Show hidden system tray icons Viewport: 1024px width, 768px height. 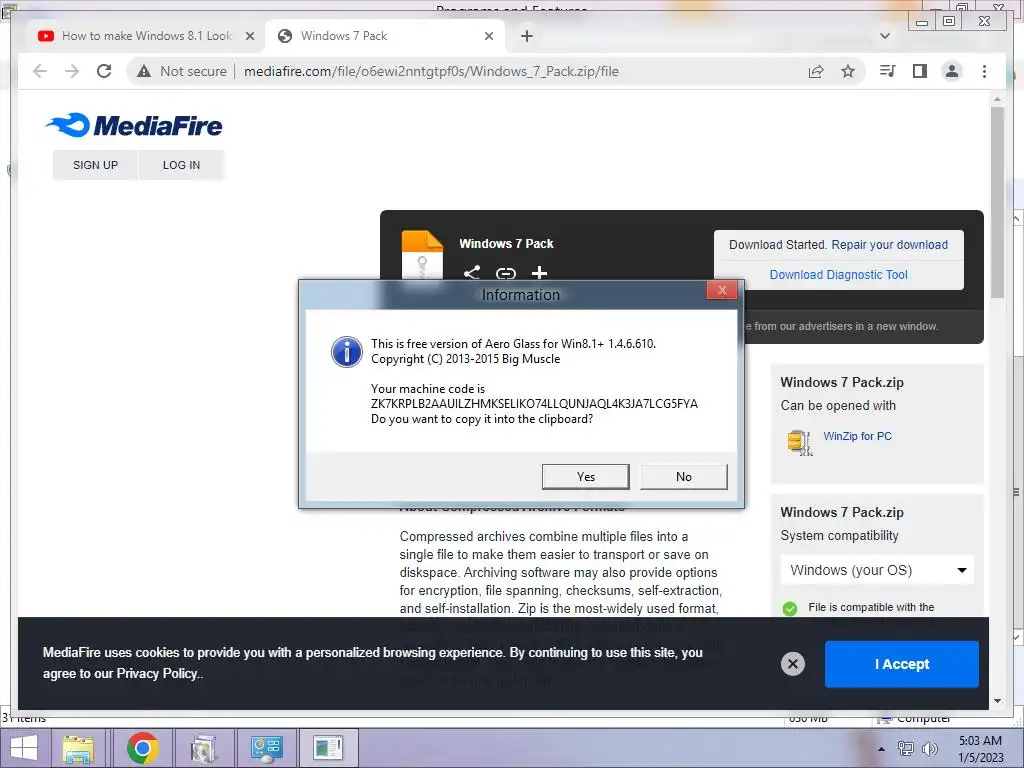click(x=882, y=749)
